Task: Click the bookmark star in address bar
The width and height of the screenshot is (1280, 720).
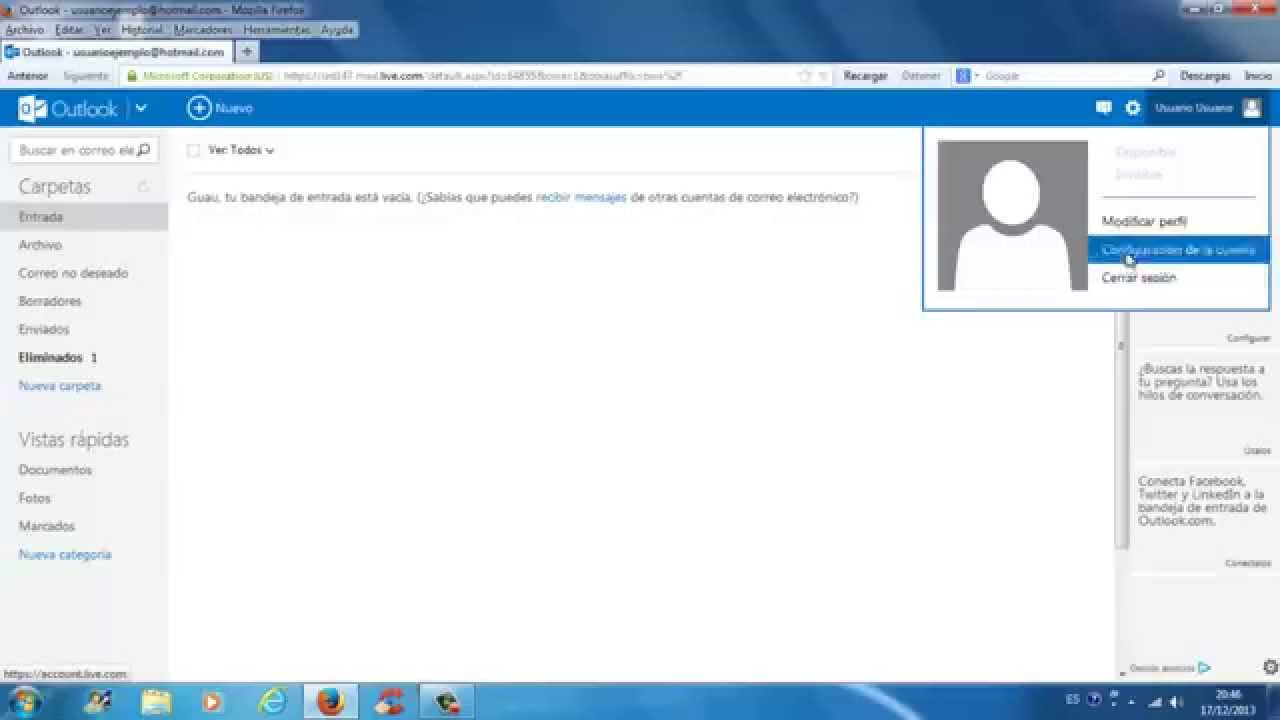Action: point(805,76)
